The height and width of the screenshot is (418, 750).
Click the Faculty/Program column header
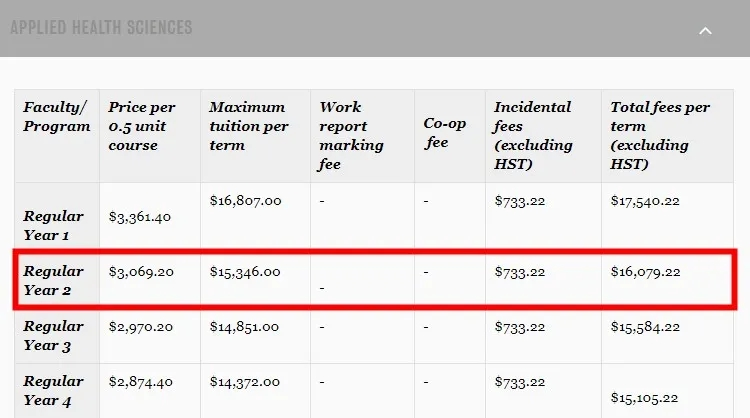tap(56, 117)
